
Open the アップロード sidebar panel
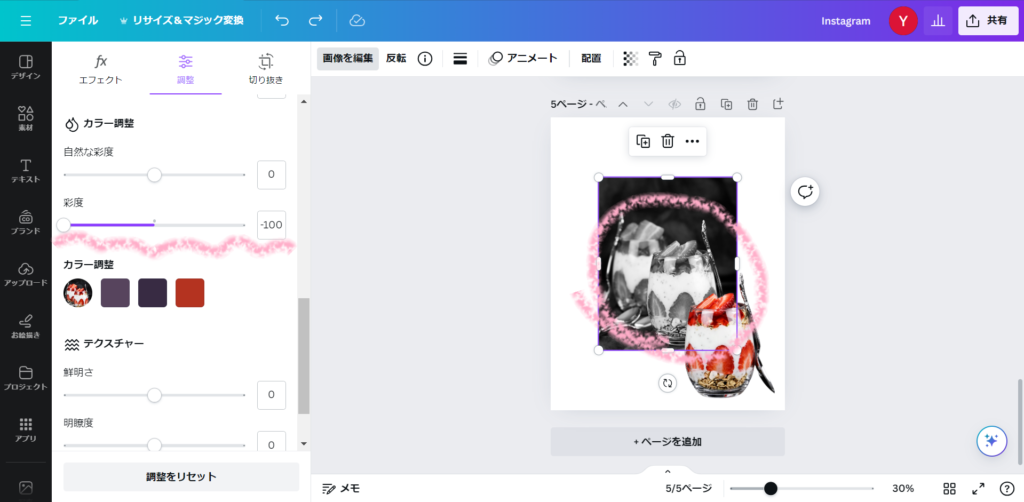25,275
